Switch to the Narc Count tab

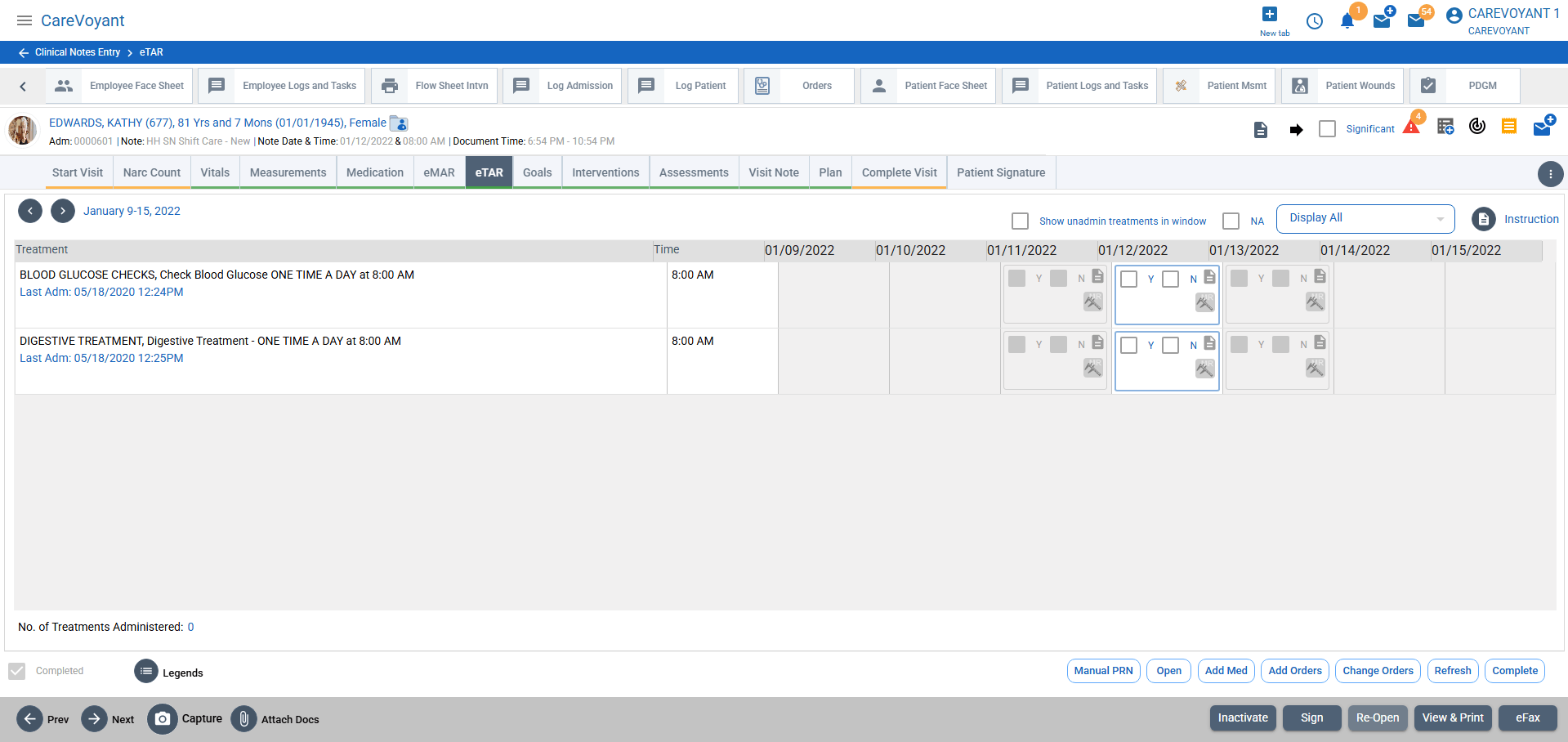point(152,172)
